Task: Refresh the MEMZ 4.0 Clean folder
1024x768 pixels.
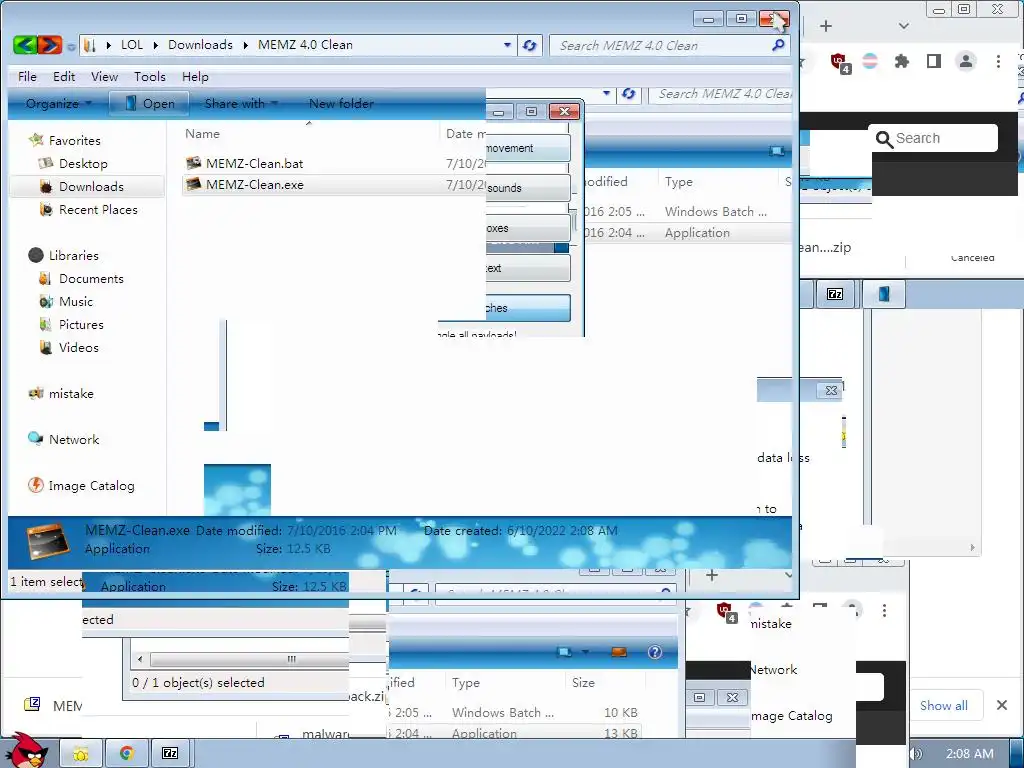Action: 530,46
